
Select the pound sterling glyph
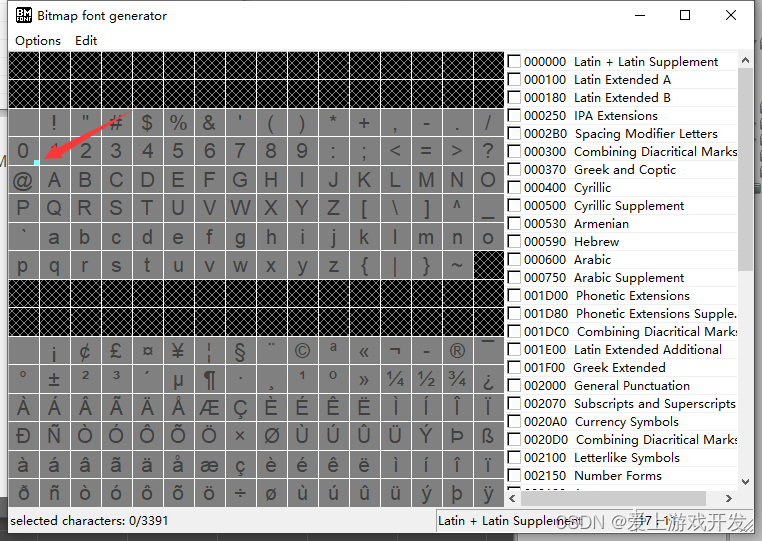click(x=116, y=351)
